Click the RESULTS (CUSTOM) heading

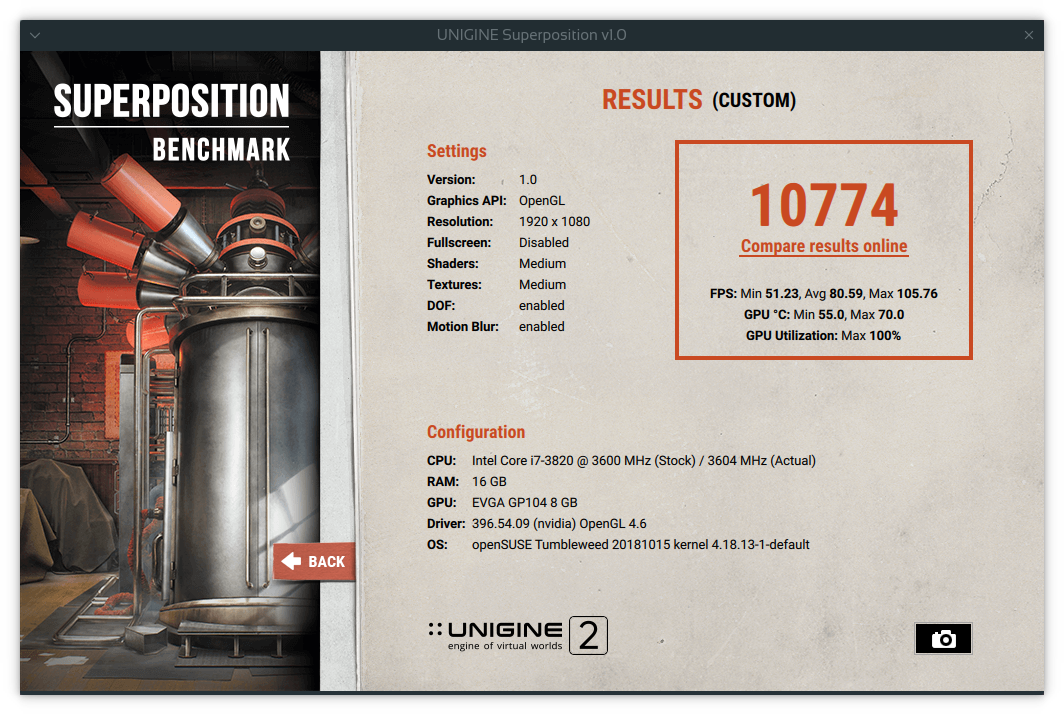pos(698,100)
